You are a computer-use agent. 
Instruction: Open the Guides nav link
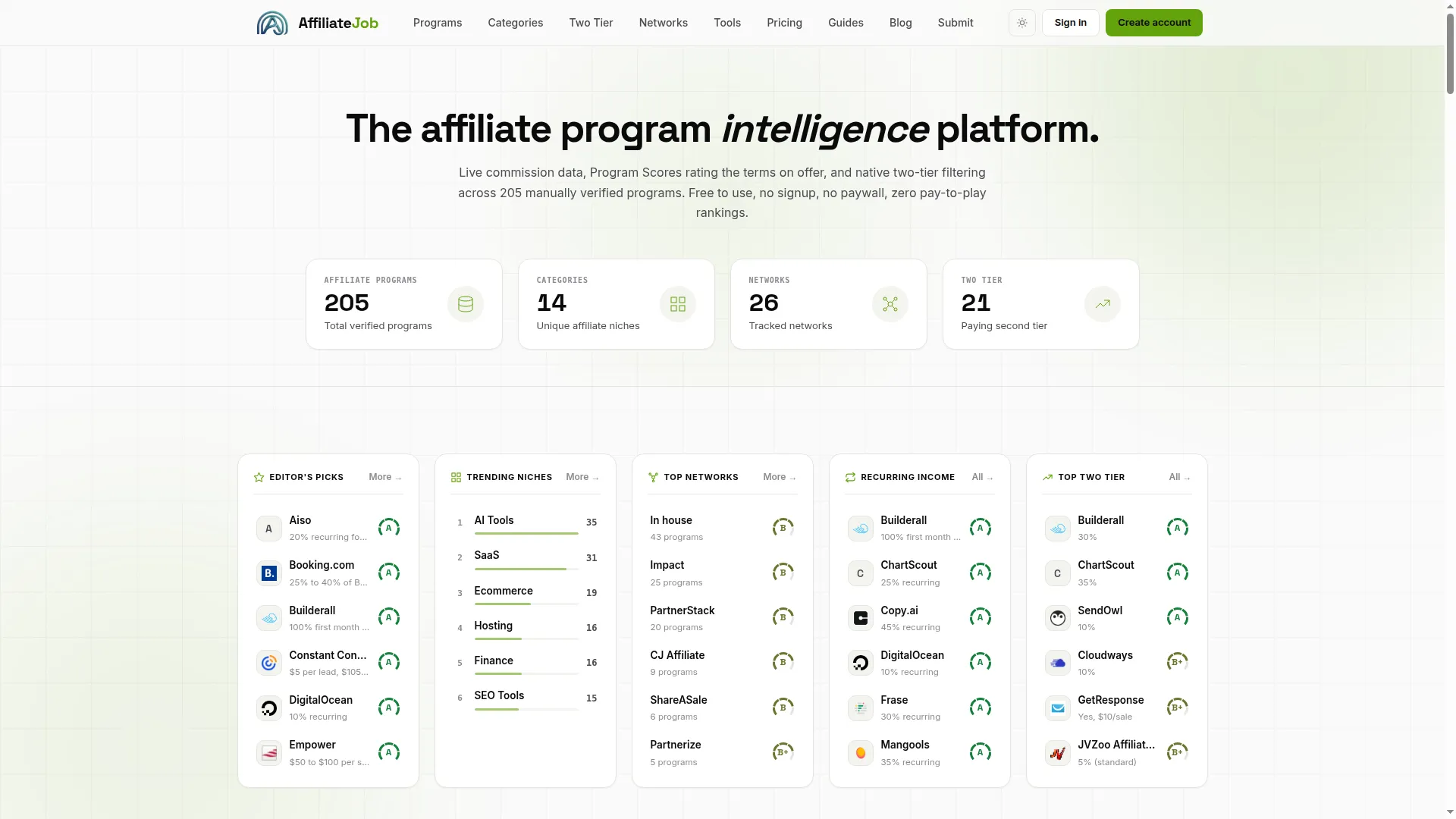pos(846,23)
